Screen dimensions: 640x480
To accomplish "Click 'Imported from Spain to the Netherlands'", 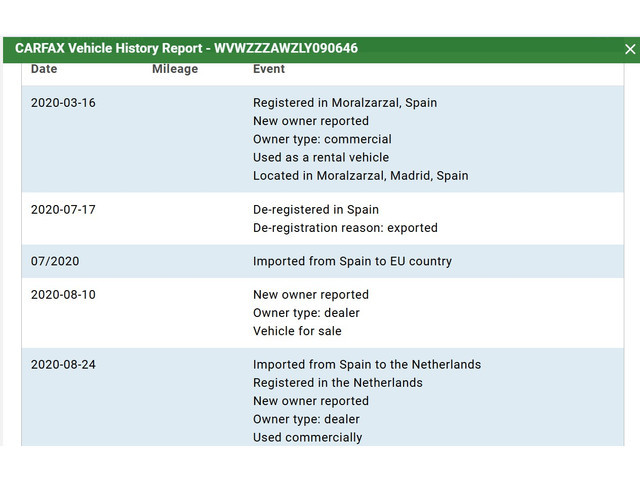I will [x=367, y=365].
